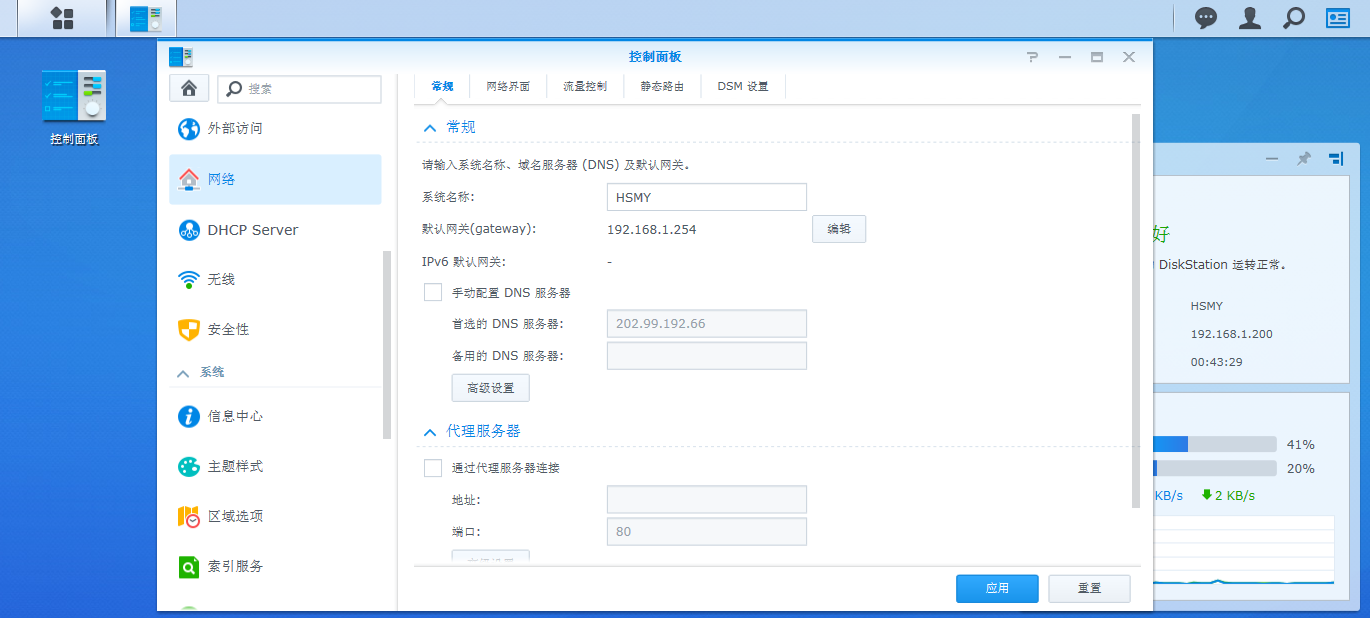Click the home icon in Control Panel

click(x=189, y=88)
